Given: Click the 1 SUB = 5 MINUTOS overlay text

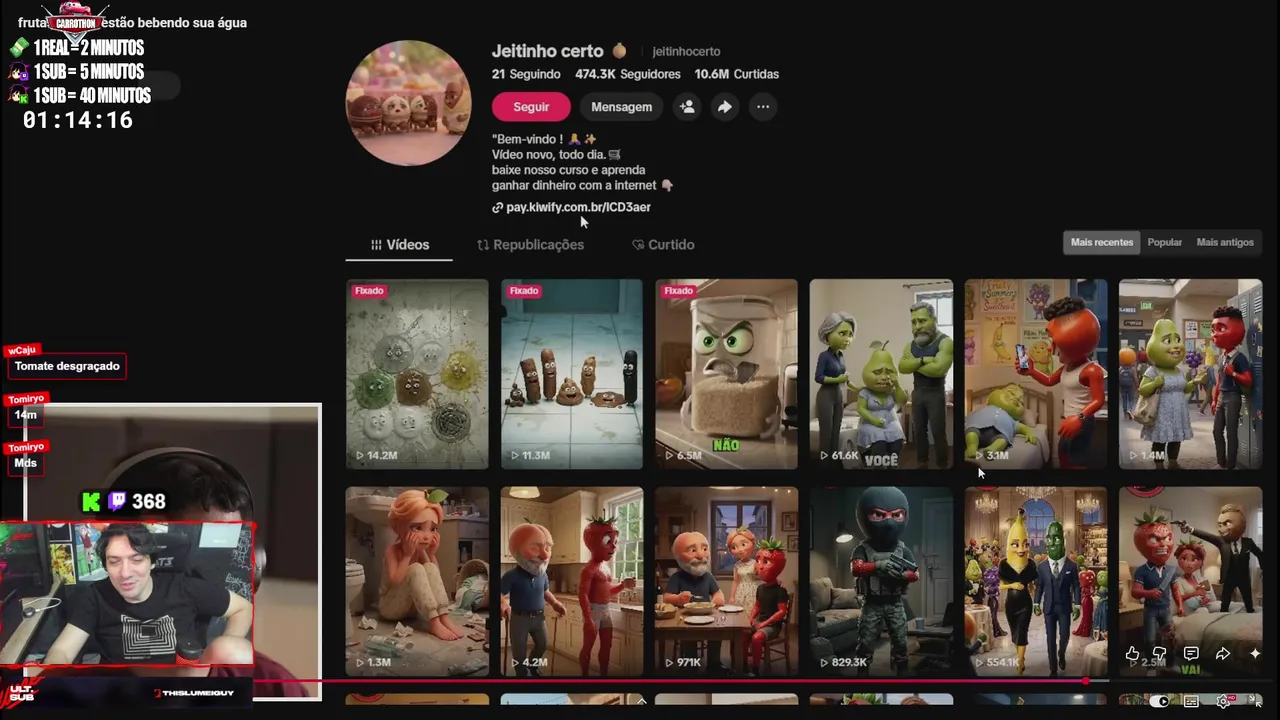Looking at the screenshot, I should [89, 72].
